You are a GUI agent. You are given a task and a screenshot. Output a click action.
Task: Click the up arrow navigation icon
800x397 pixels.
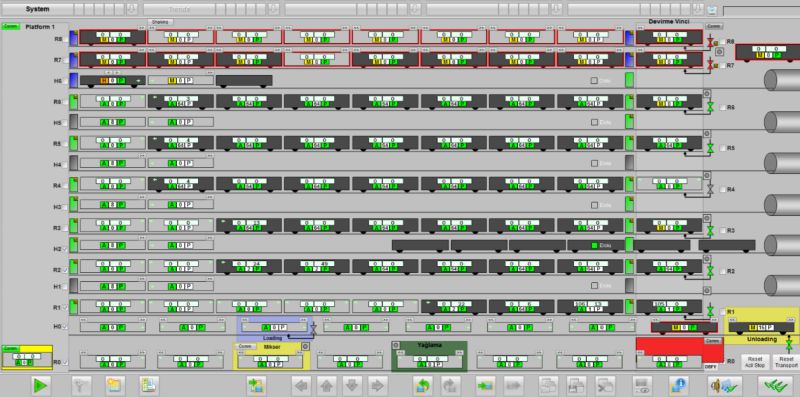click(x=327, y=385)
